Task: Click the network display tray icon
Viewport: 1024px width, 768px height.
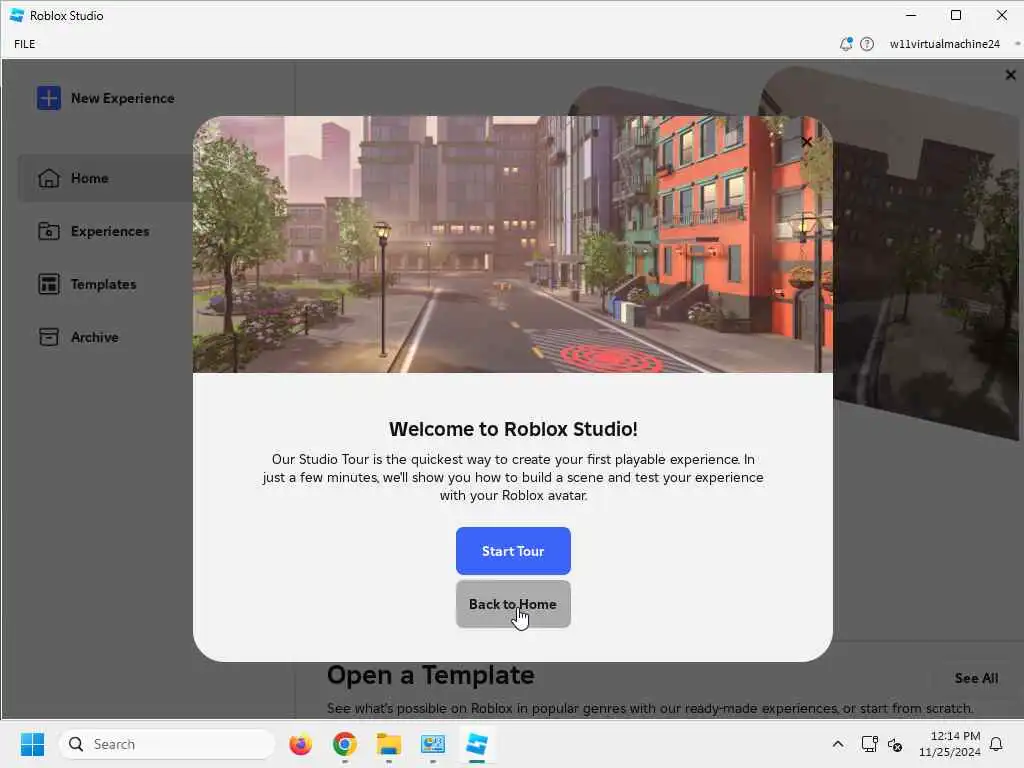Action: pyautogui.click(x=869, y=744)
